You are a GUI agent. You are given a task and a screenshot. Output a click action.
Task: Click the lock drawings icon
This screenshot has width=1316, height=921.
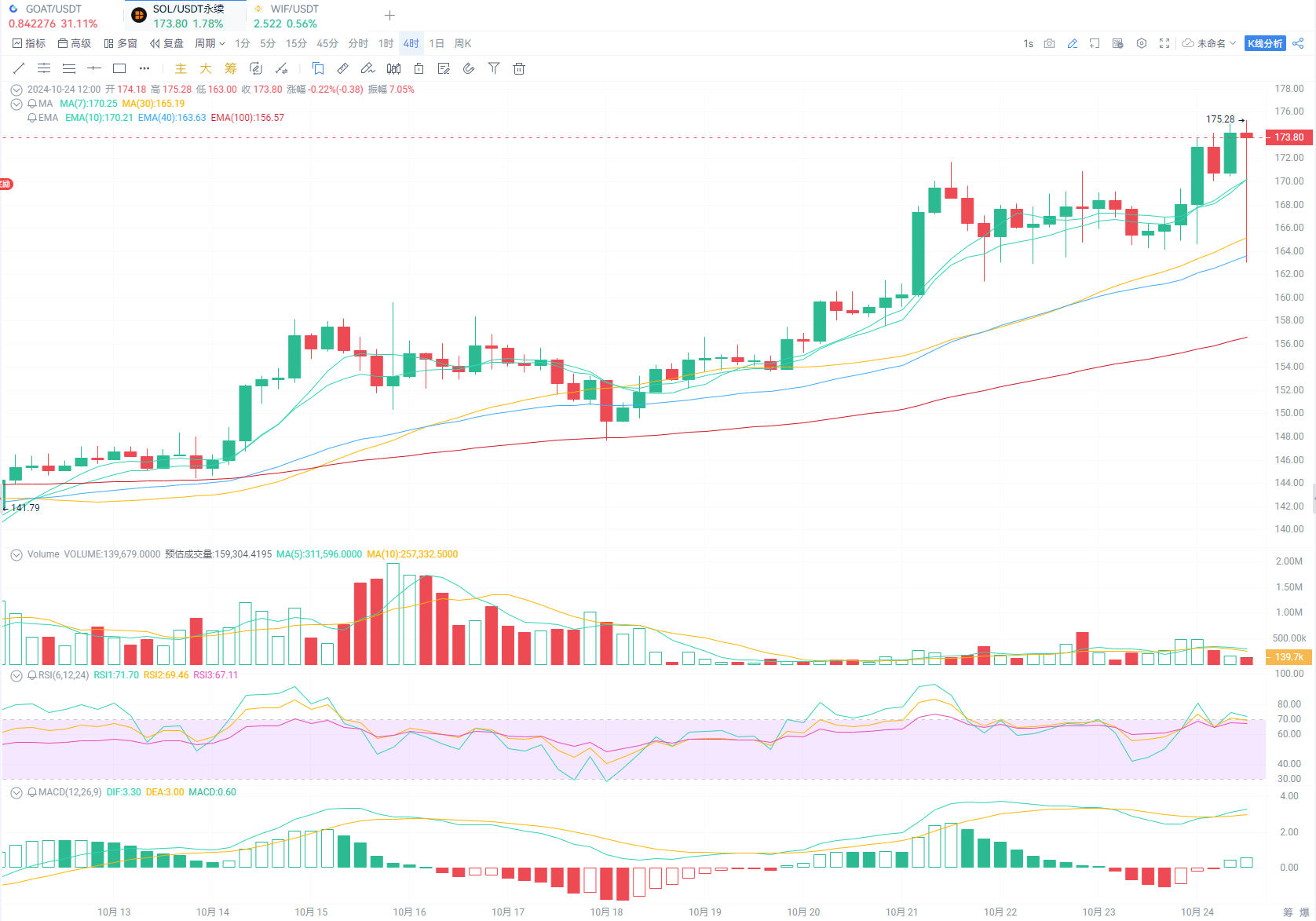coord(419,68)
